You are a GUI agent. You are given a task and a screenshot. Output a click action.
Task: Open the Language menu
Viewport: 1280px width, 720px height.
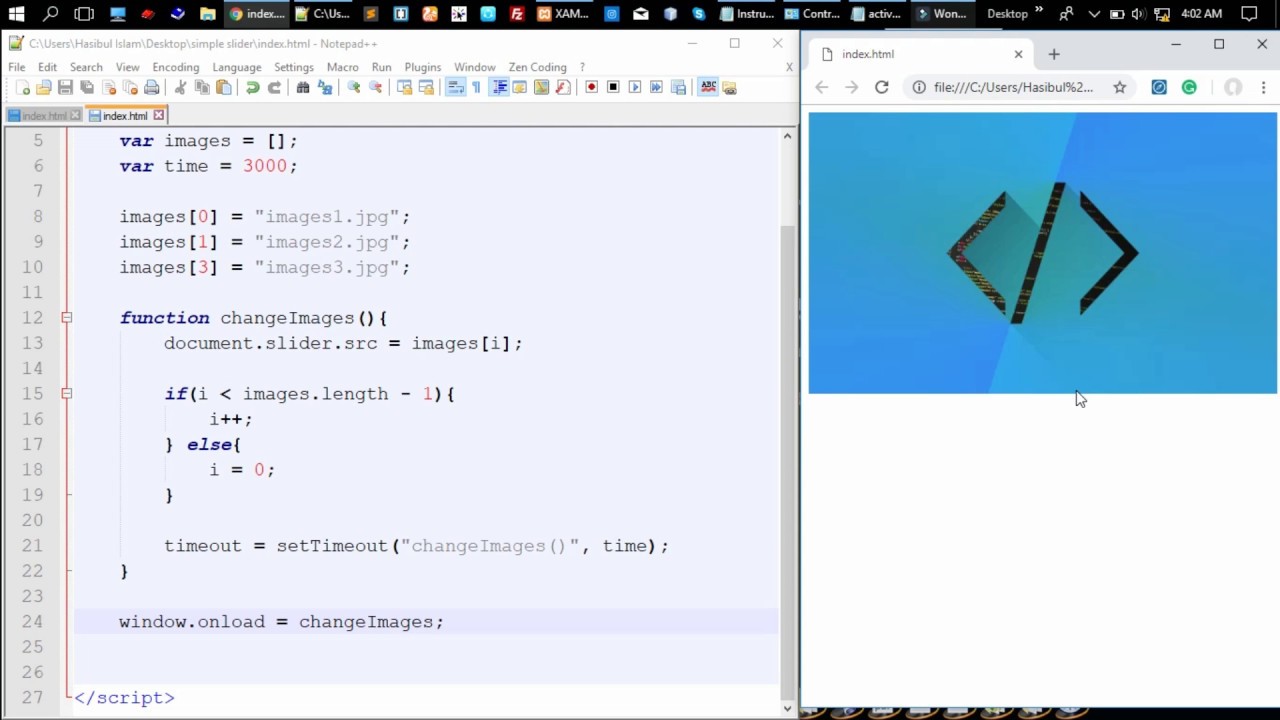[237, 67]
